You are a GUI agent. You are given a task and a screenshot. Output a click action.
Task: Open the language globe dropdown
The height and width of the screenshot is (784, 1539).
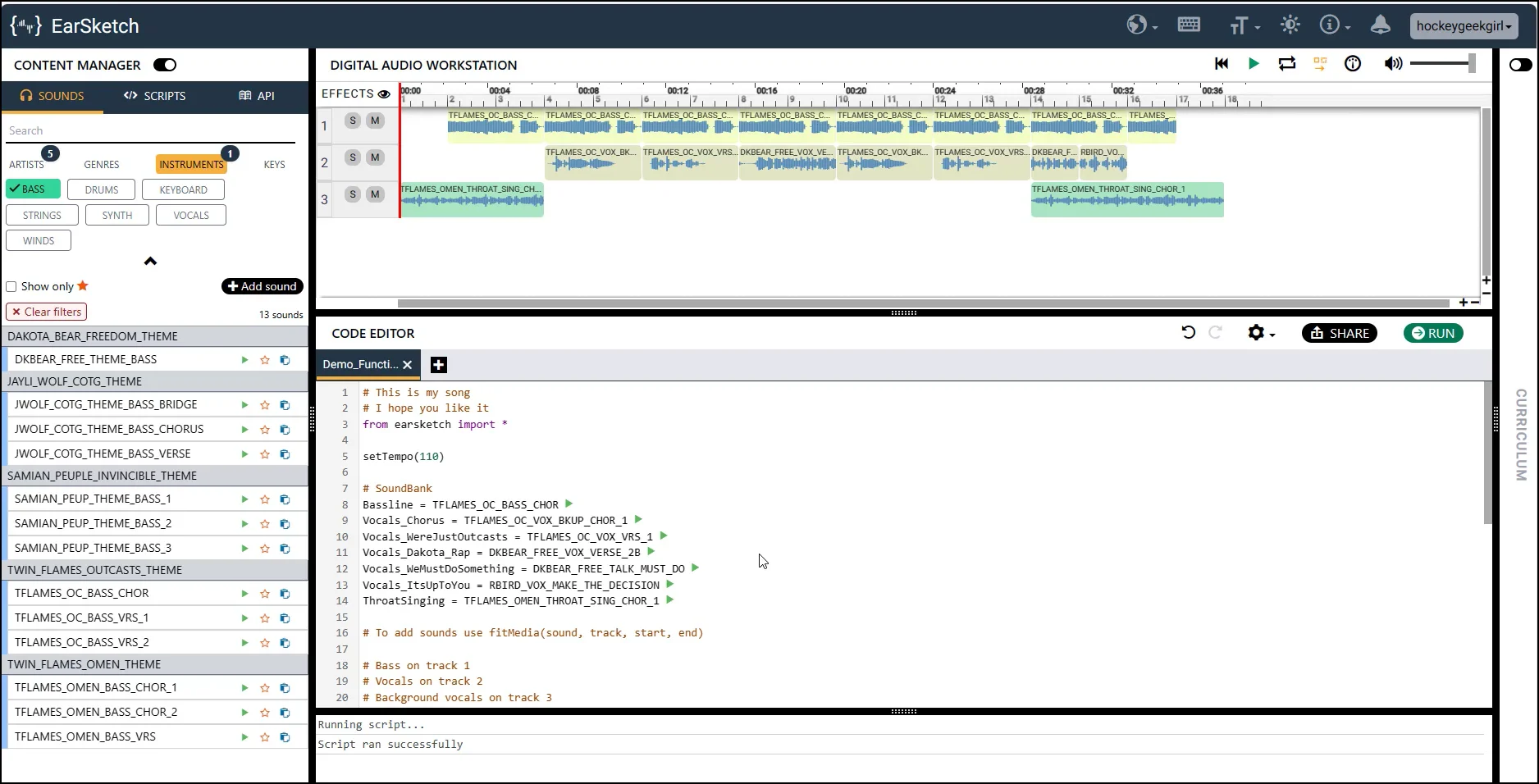tap(1137, 25)
